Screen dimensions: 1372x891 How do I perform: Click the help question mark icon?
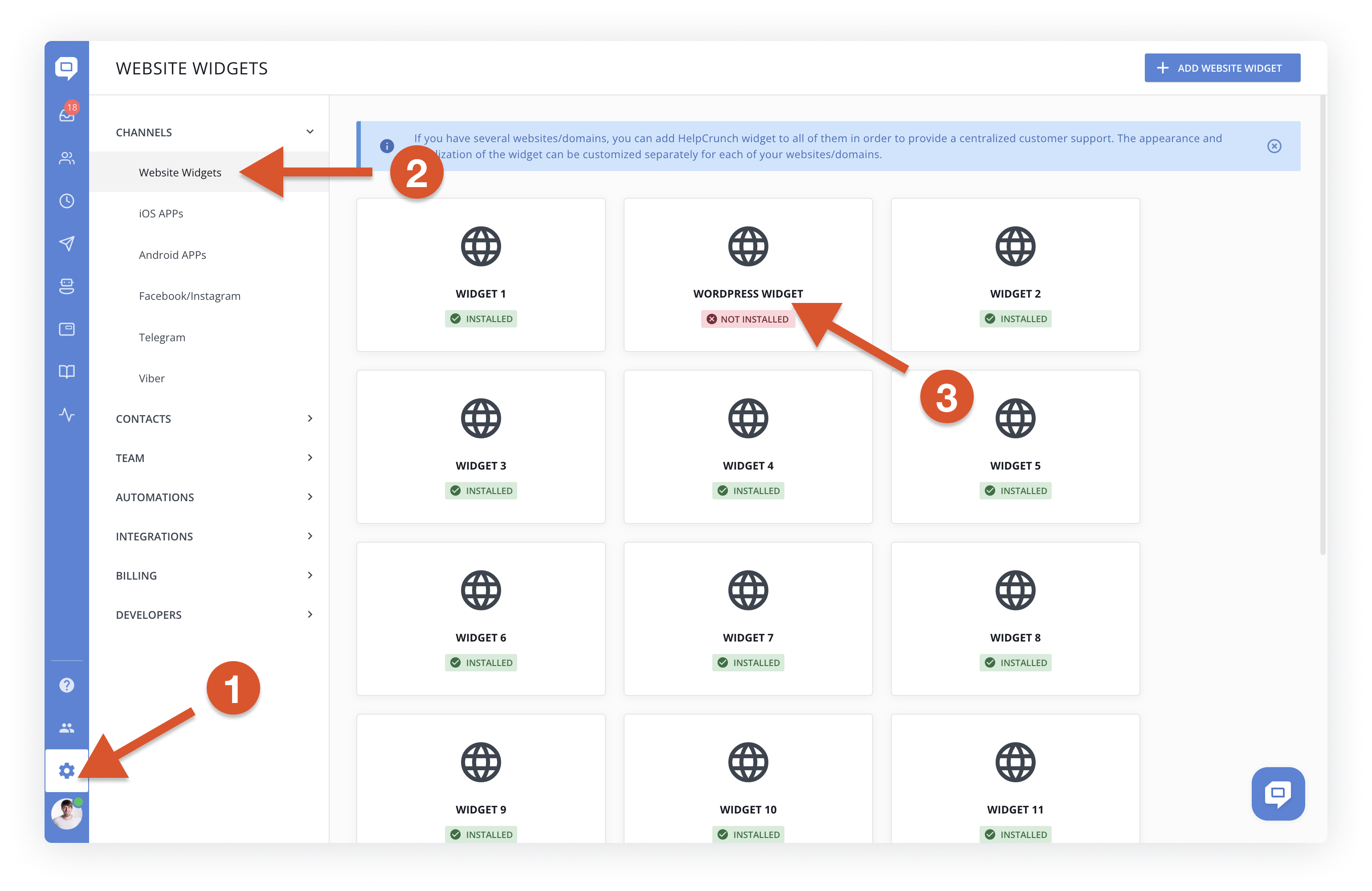pyautogui.click(x=67, y=685)
